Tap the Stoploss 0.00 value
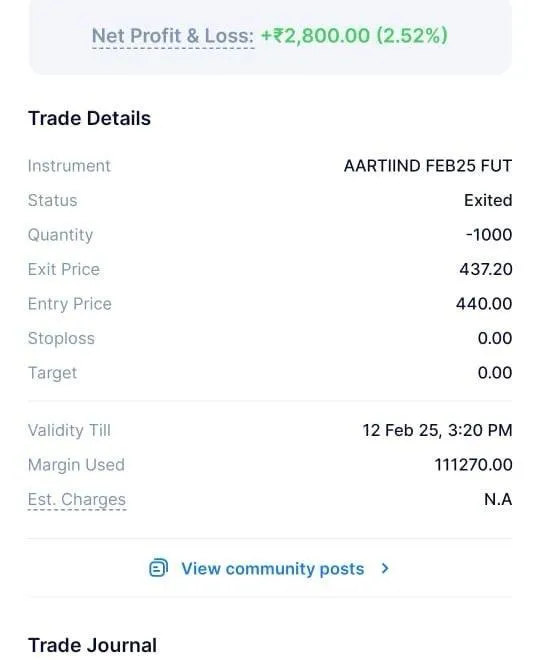 495,338
